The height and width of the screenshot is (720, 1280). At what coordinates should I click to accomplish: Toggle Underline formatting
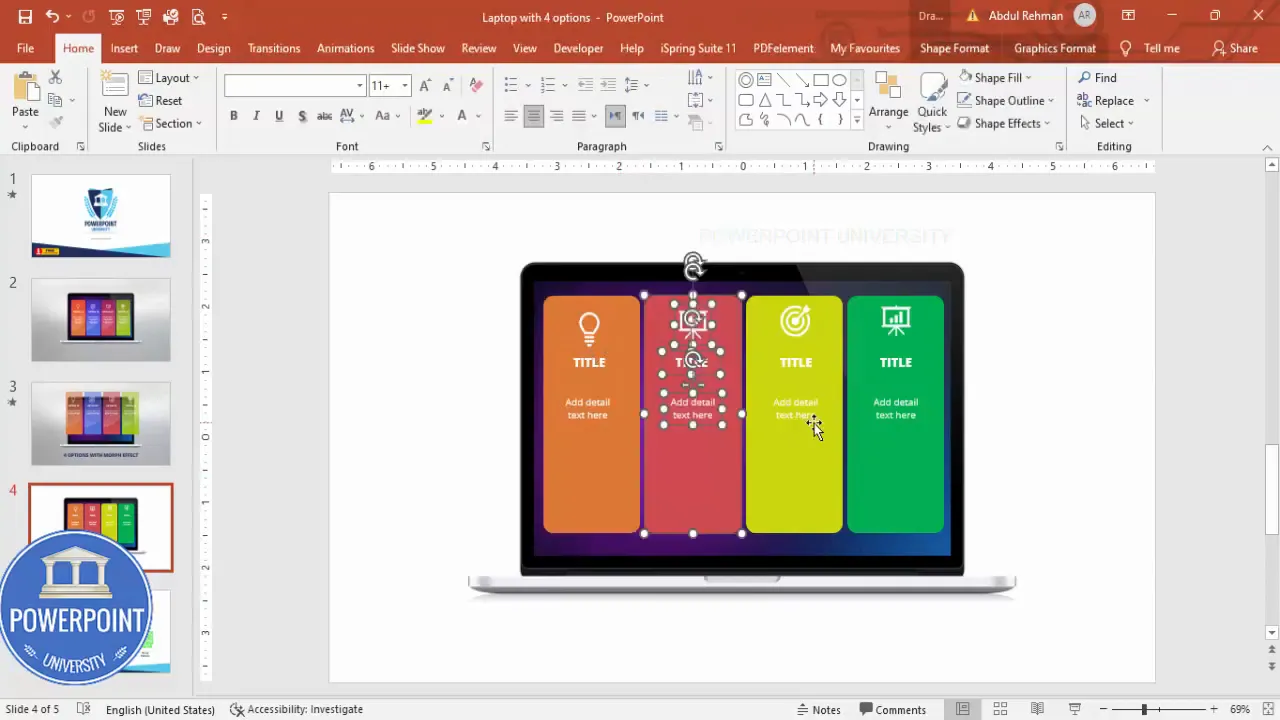click(x=279, y=116)
